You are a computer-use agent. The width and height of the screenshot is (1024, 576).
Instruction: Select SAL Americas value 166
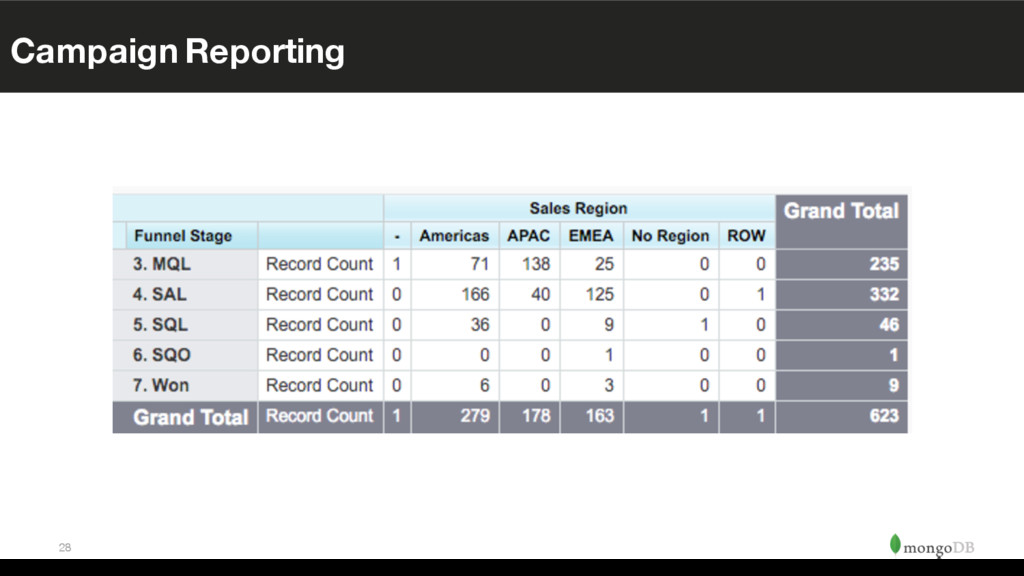coord(475,295)
